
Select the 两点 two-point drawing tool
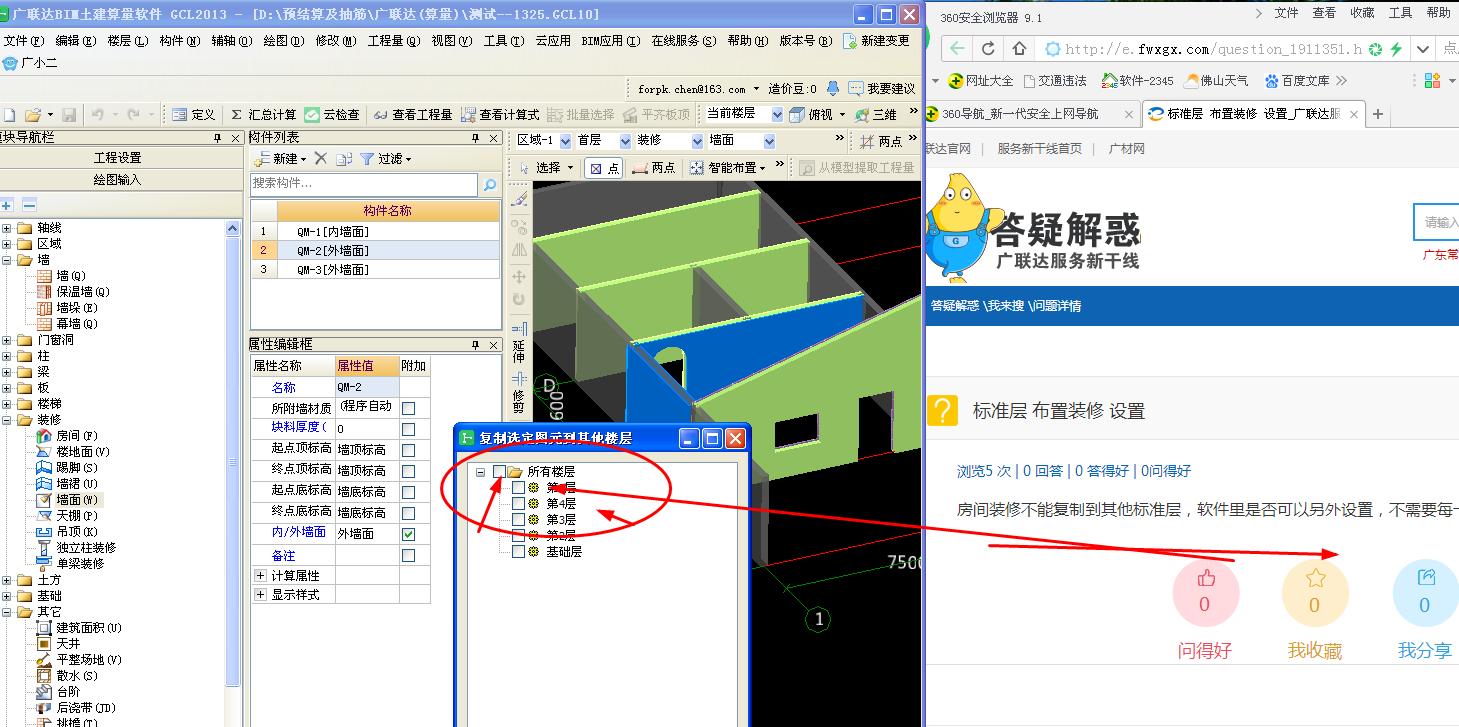click(654, 168)
